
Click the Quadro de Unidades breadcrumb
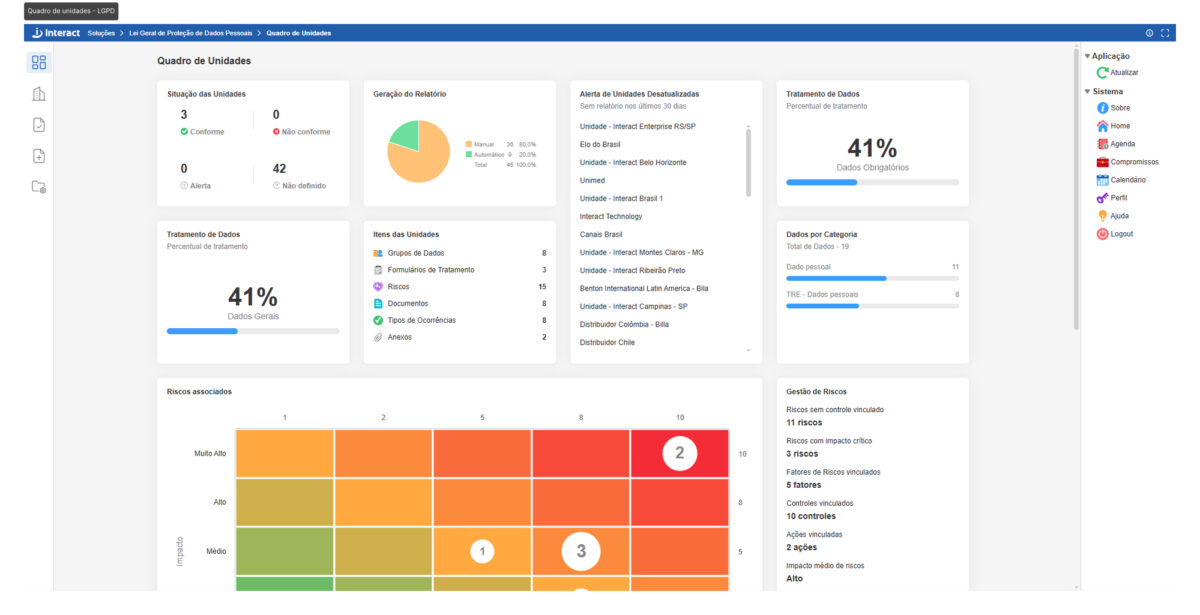pos(298,33)
